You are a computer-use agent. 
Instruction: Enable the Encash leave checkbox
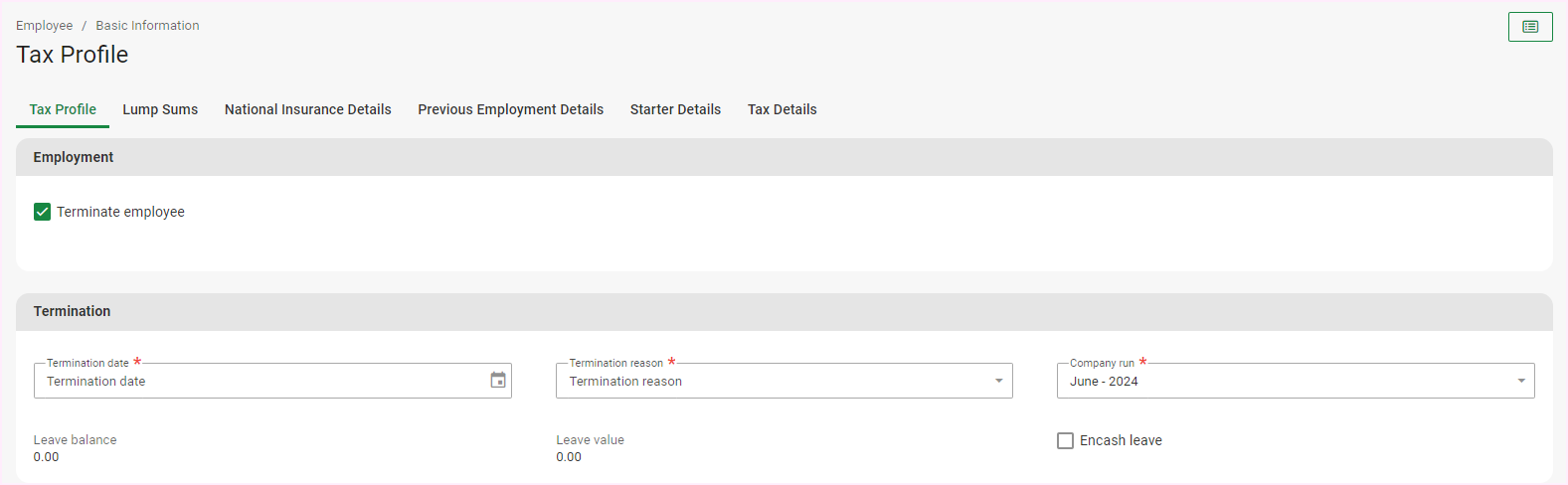tap(1065, 440)
